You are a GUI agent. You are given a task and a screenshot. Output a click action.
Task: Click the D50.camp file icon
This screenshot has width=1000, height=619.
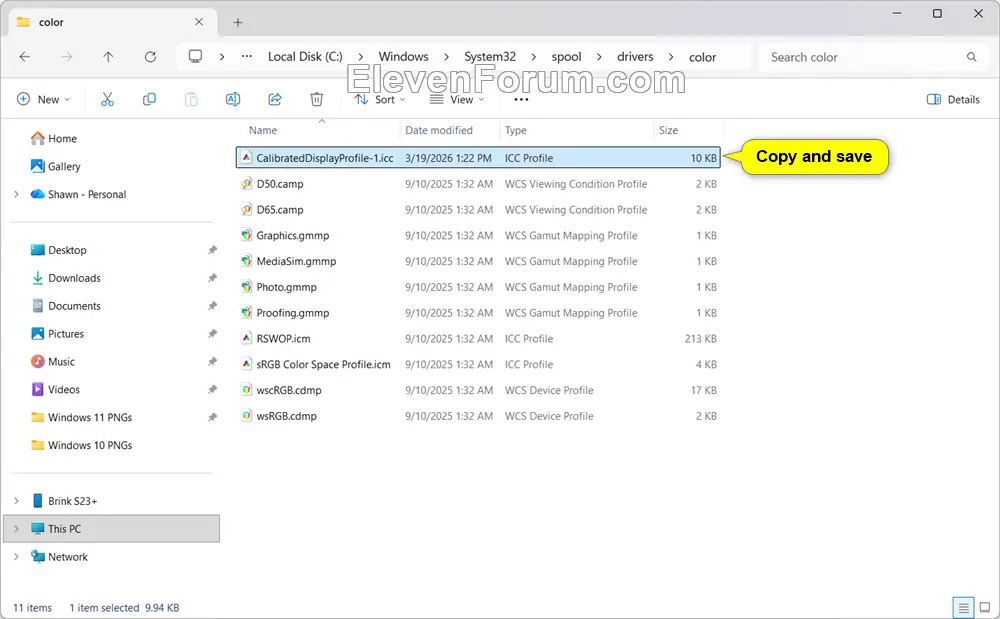tap(246, 184)
